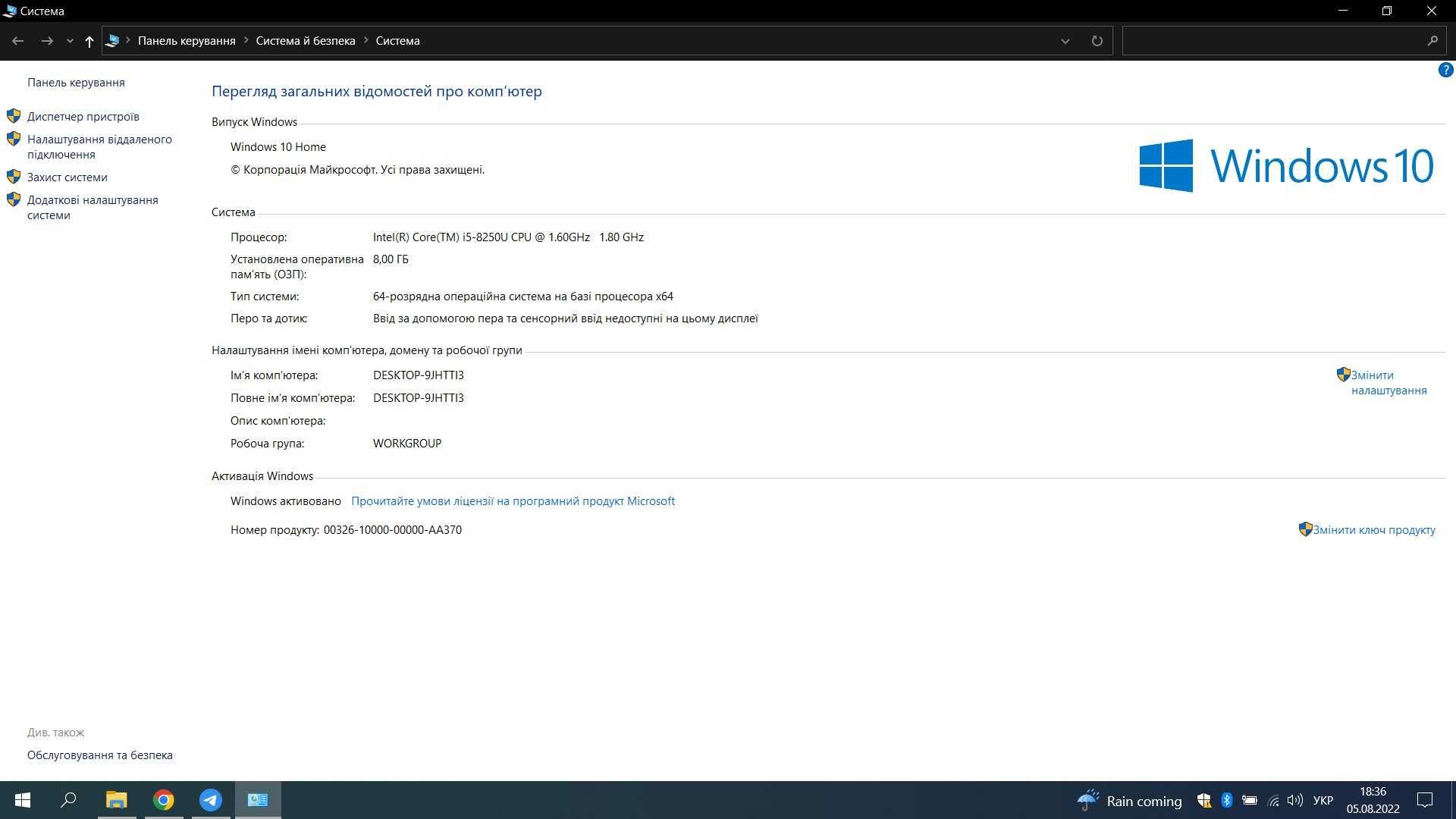This screenshot has width=1456, height=819.
Task: Open 'Диспетчер пристроїв' link
Action: [83, 117]
